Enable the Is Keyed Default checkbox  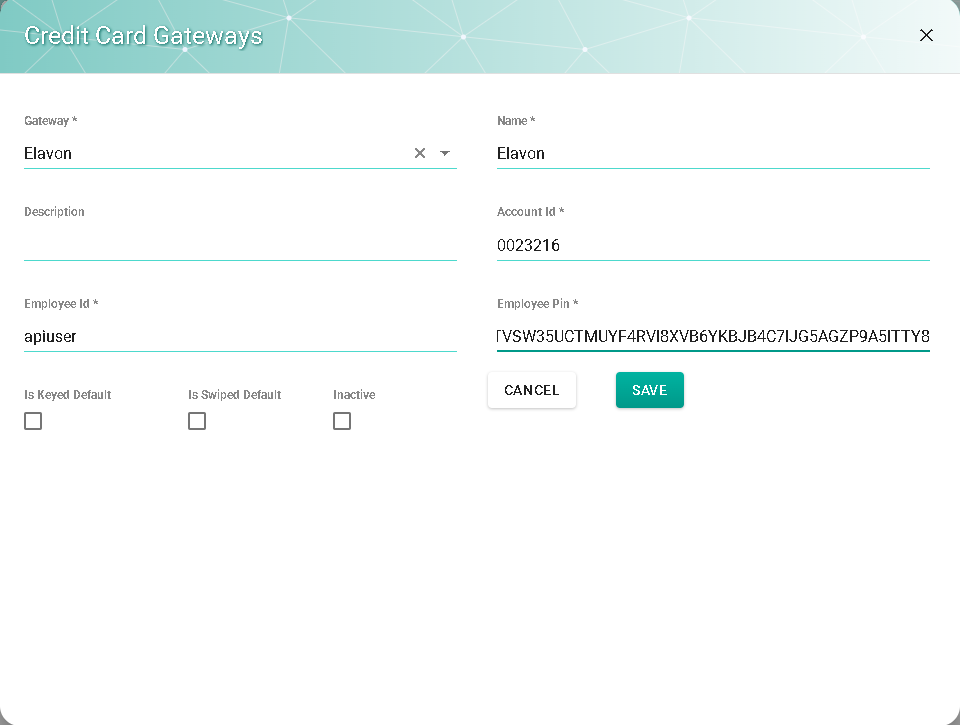coord(33,421)
